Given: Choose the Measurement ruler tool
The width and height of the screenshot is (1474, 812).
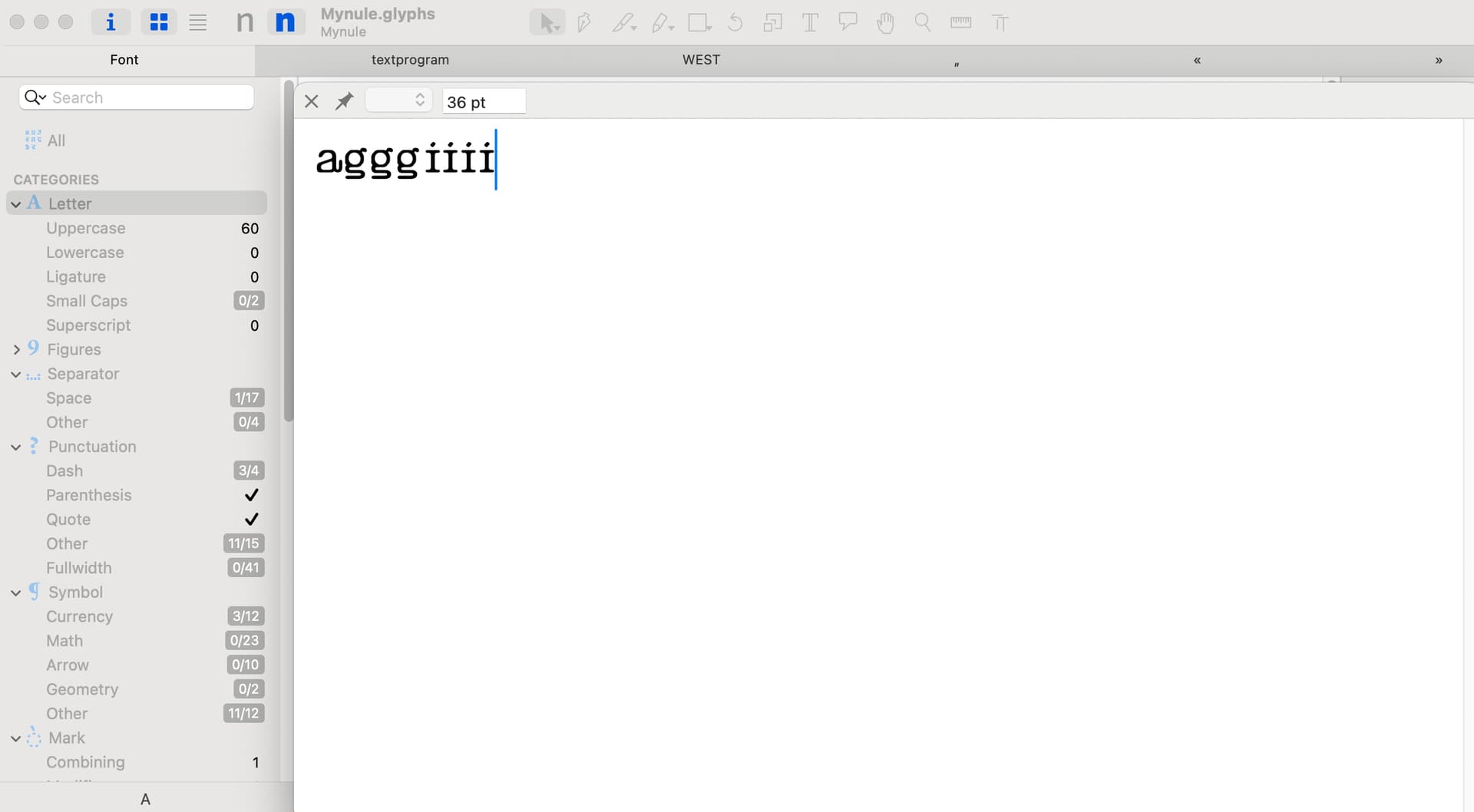Looking at the screenshot, I should coord(960,23).
